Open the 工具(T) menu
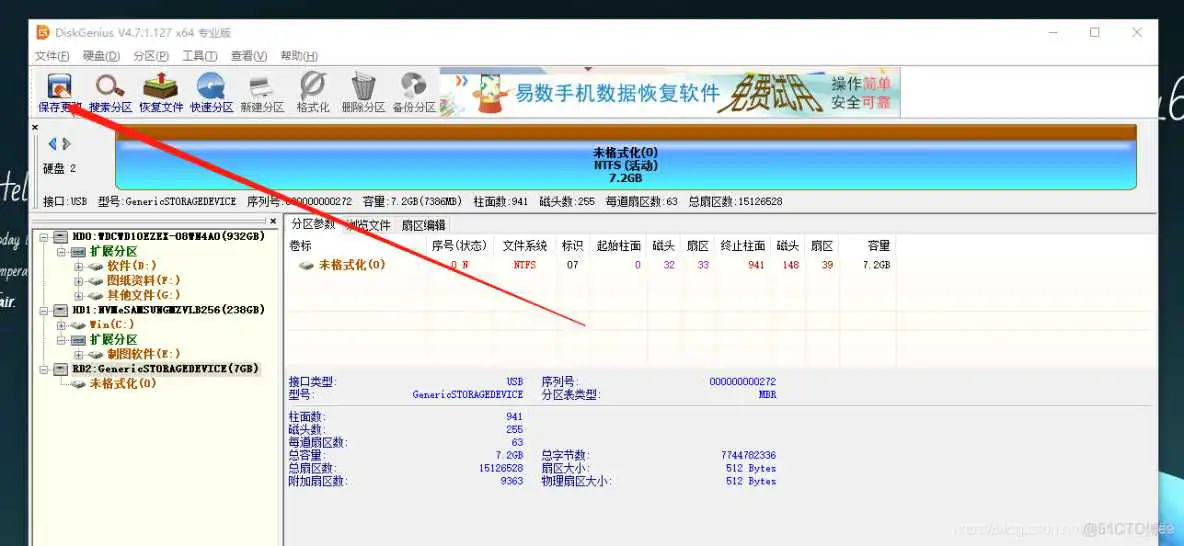 coord(199,56)
